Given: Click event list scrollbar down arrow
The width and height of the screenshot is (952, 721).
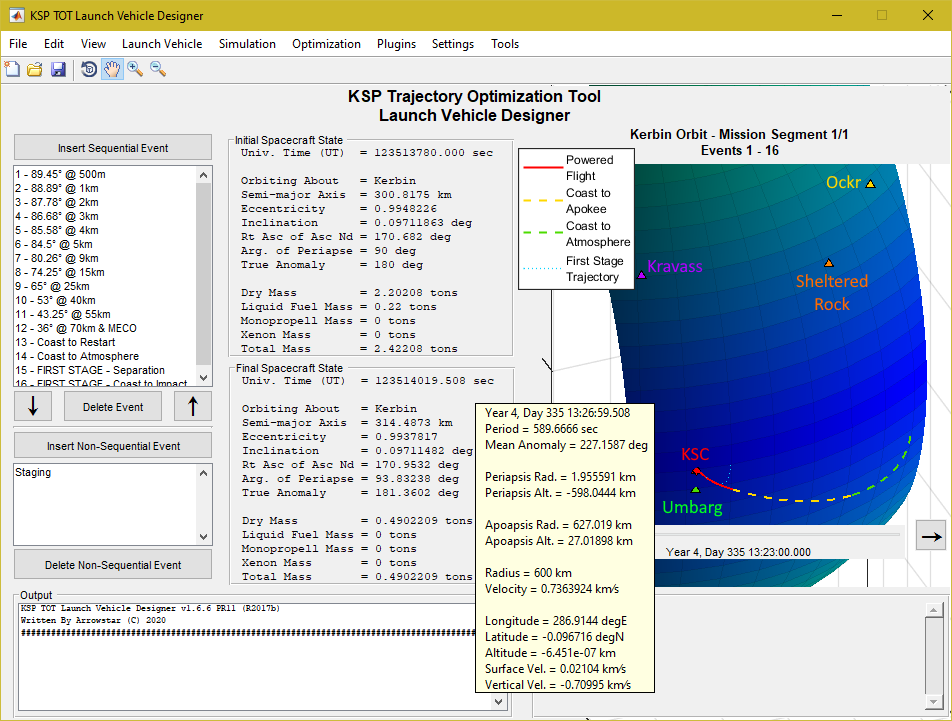Looking at the screenshot, I should point(203,377).
